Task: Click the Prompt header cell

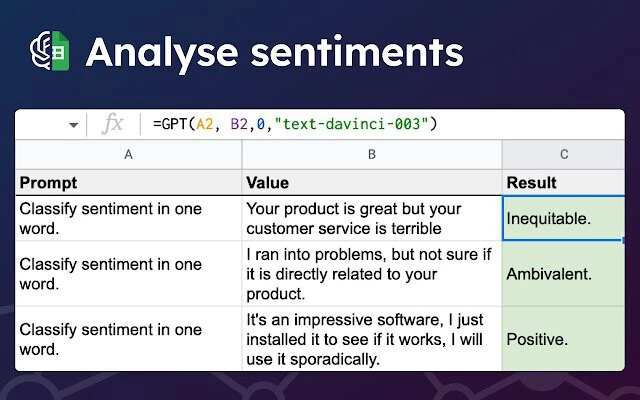Action: [128, 183]
